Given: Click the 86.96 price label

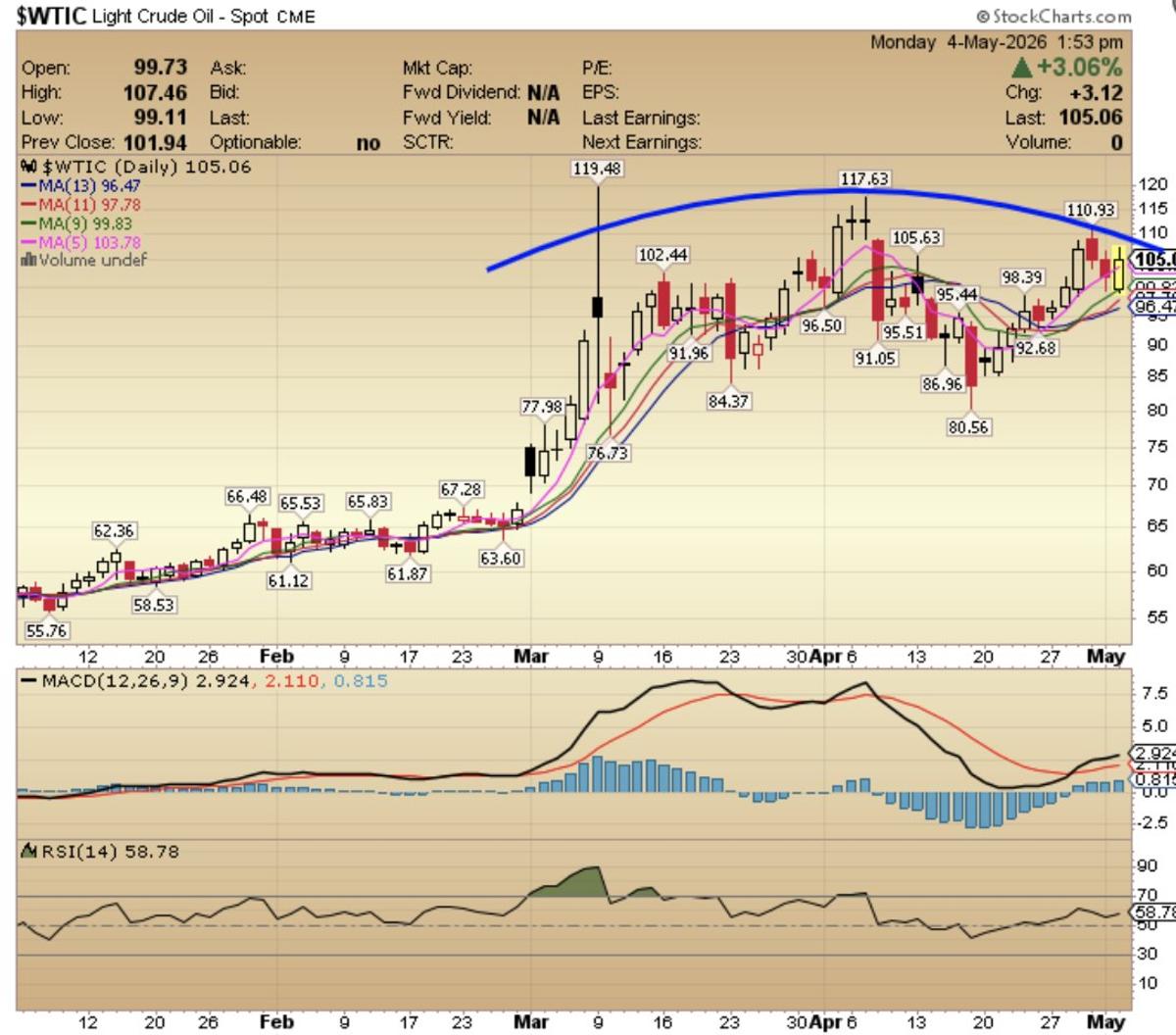Looking at the screenshot, I should [942, 384].
